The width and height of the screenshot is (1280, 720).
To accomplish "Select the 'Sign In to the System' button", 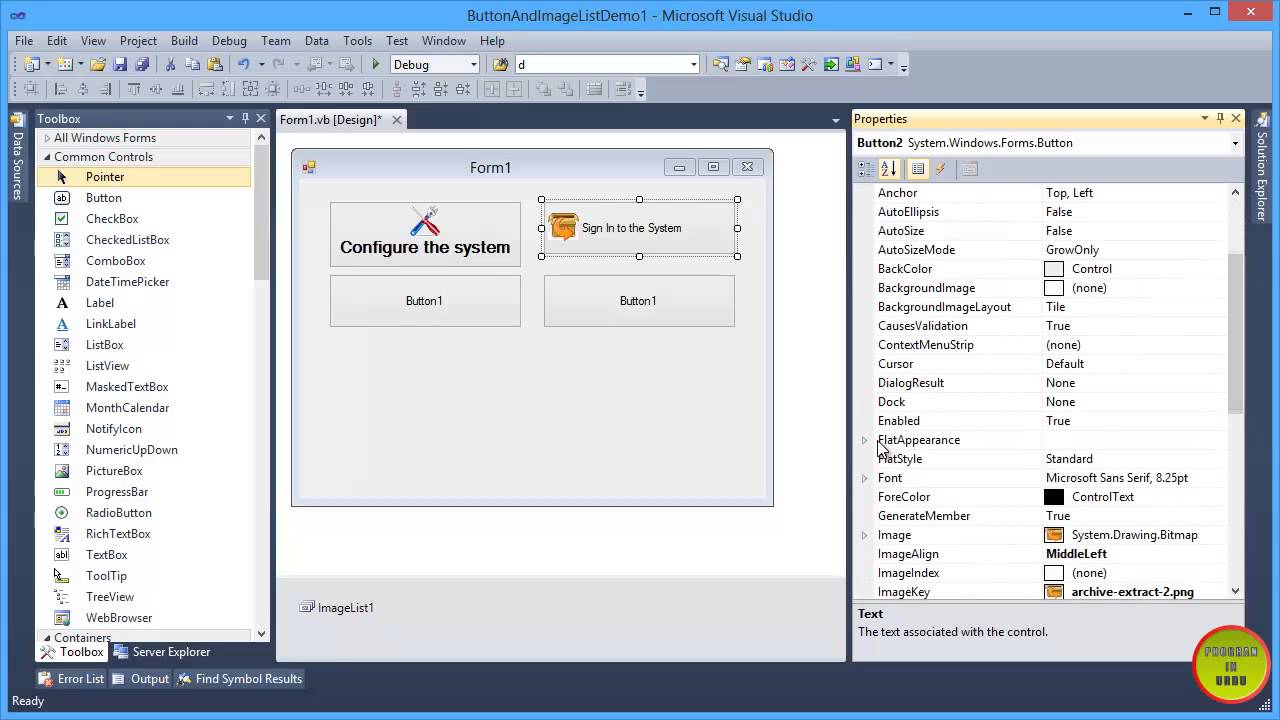I will point(639,228).
